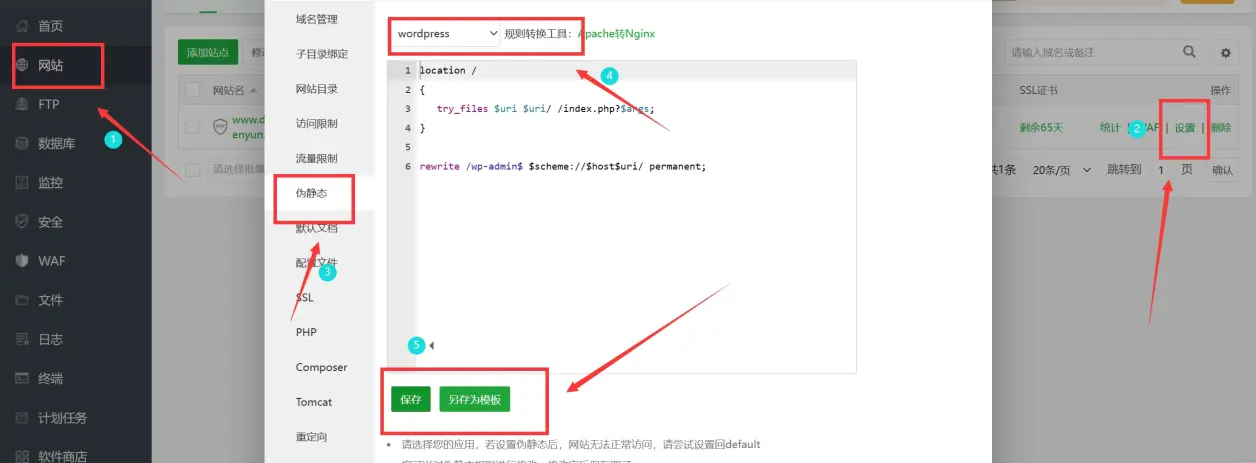This screenshot has width=1256, height=463.
Task: Open the wordpress rewrite rule dropdown
Action: pos(445,33)
